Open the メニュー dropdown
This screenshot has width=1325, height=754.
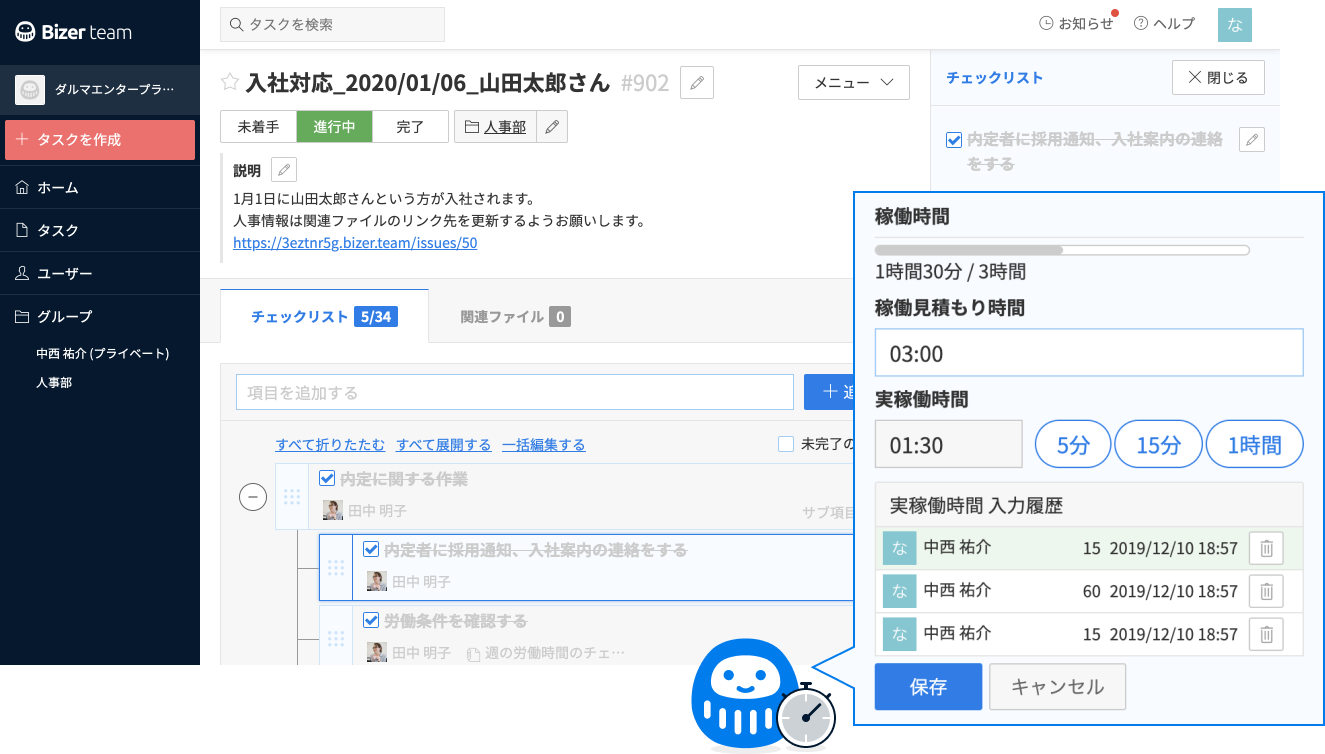853,82
